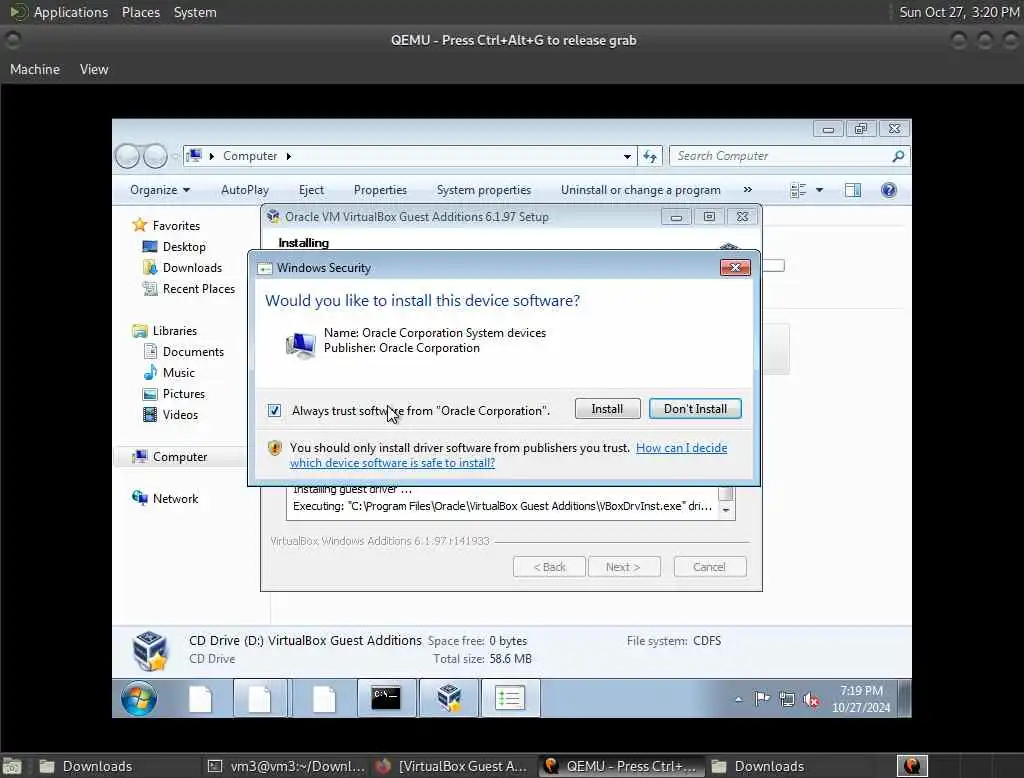Click the Action Center flag tray icon
Screen dimensions: 1024x778
click(761, 699)
